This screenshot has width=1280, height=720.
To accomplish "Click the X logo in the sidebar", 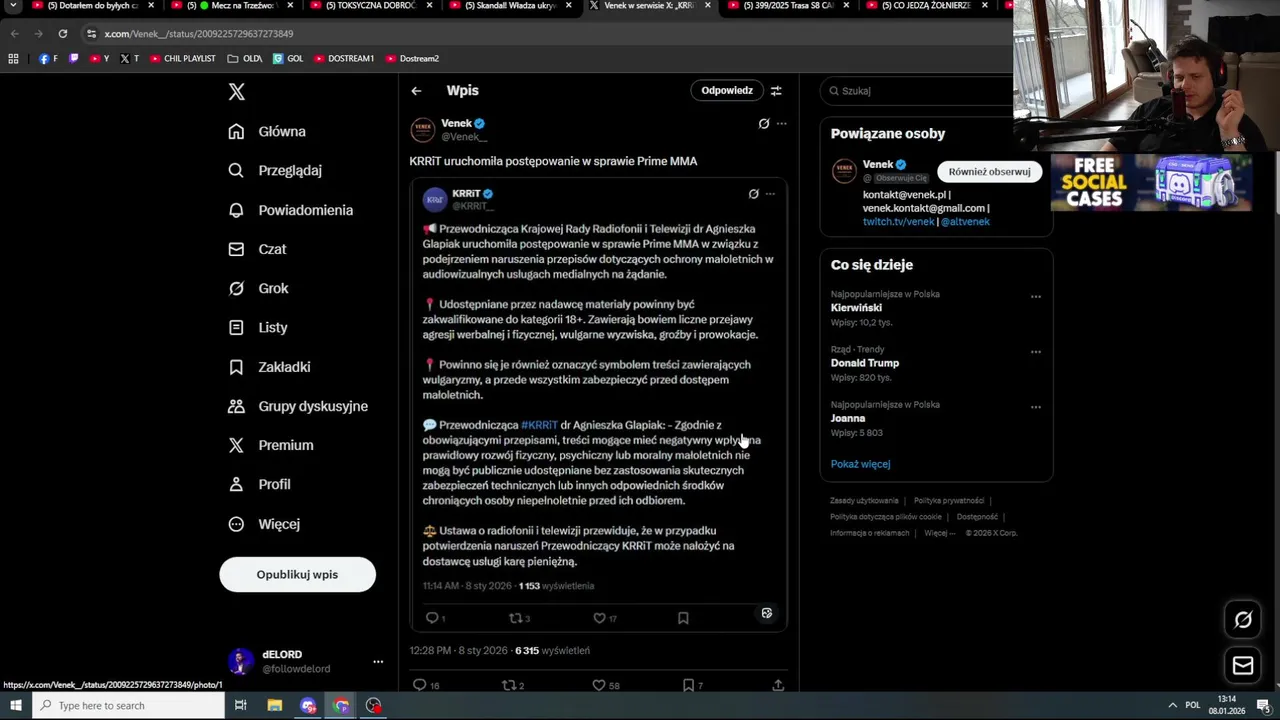I will coord(236,92).
